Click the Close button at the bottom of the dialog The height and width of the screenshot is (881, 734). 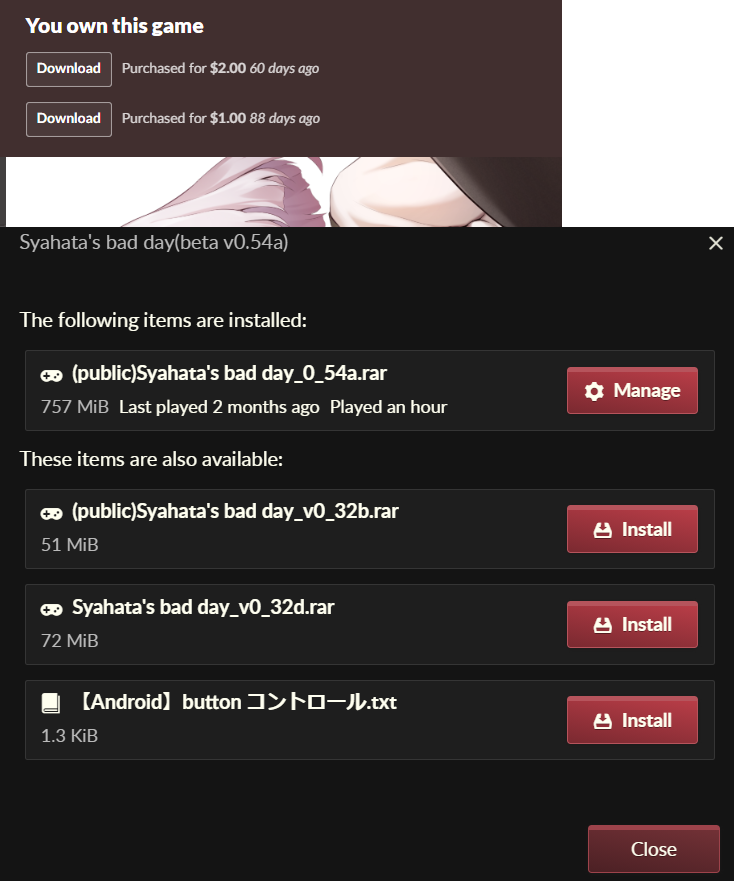pyautogui.click(x=654, y=849)
